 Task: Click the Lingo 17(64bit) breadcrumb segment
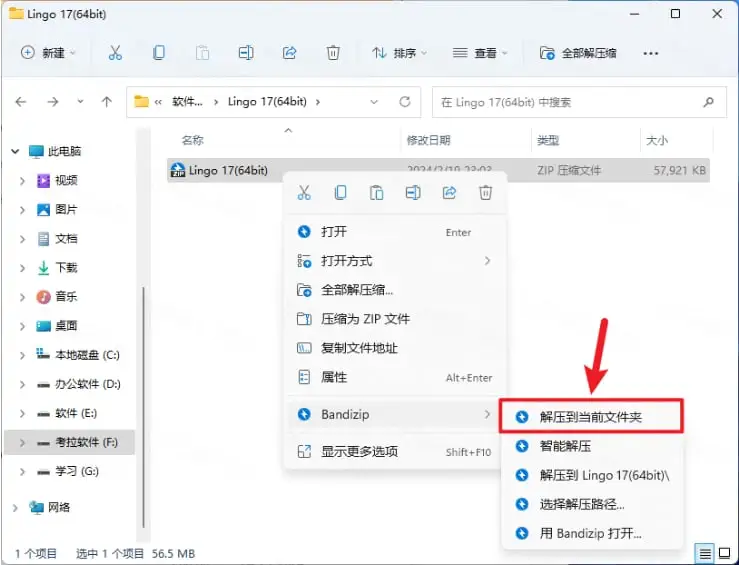(267, 102)
